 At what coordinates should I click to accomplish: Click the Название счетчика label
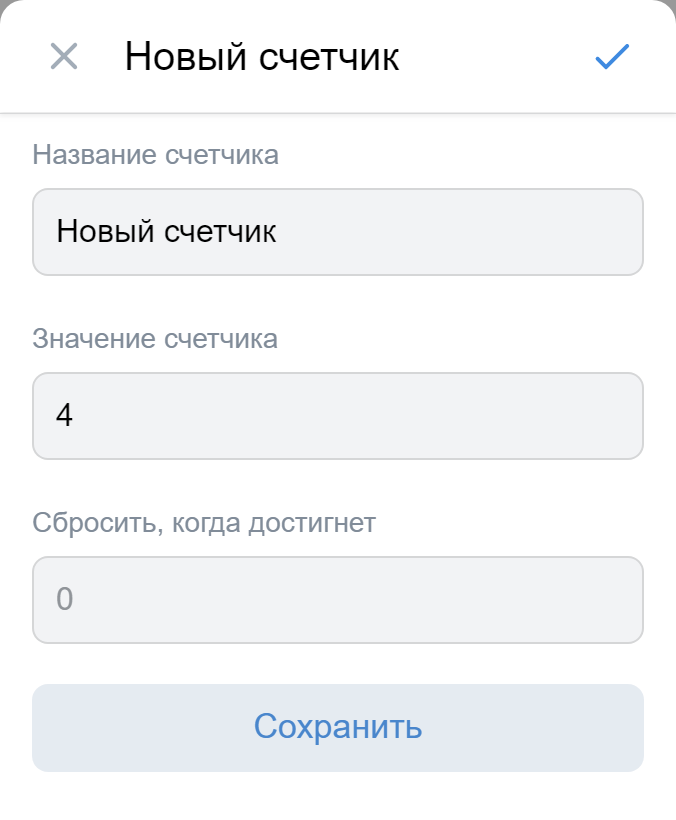157,154
